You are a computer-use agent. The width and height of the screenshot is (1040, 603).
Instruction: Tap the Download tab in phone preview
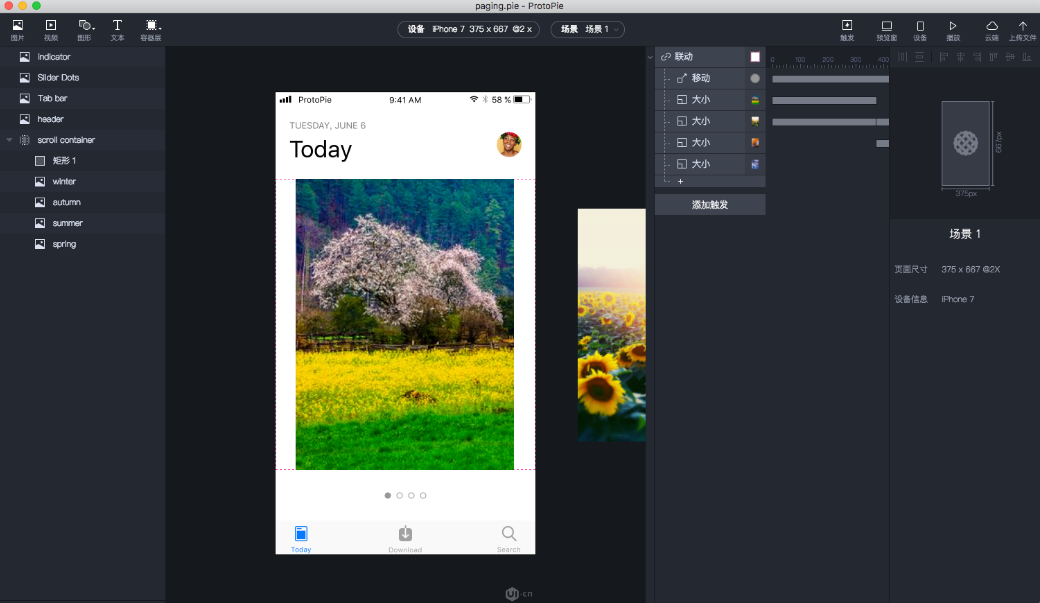pos(405,539)
